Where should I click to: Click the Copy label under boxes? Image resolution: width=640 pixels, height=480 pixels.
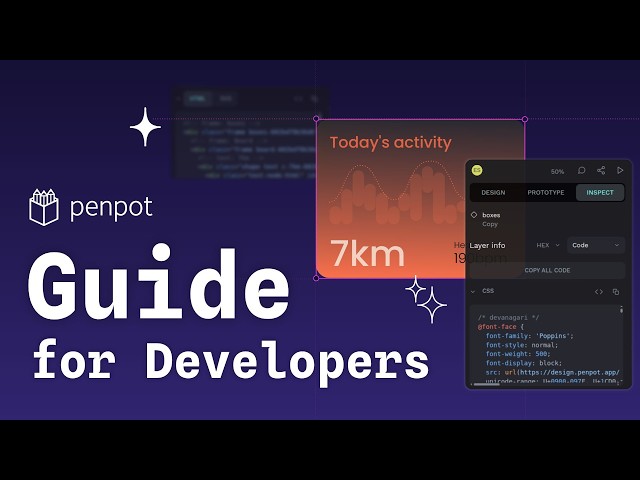coord(490,224)
